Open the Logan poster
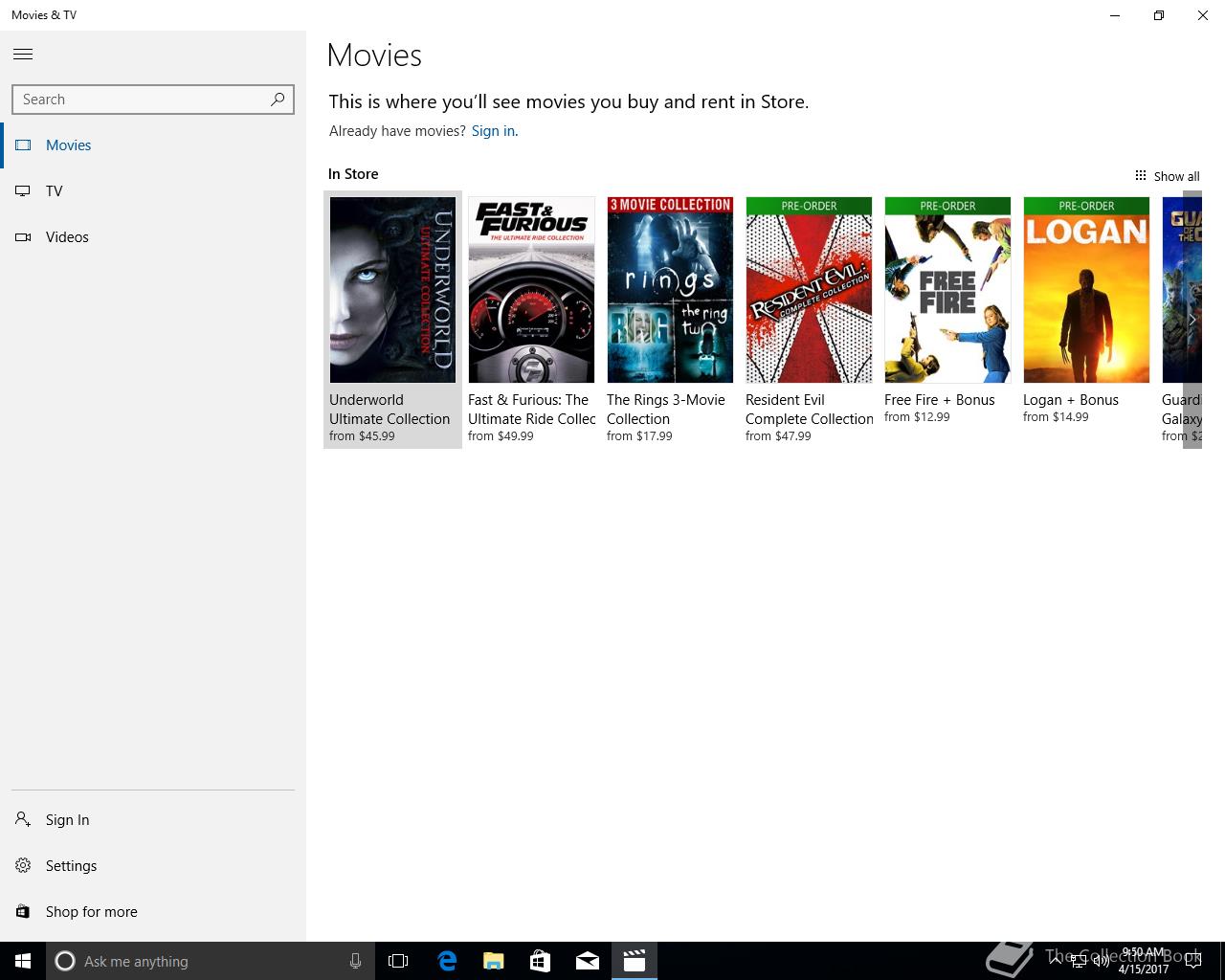 [x=1086, y=290]
